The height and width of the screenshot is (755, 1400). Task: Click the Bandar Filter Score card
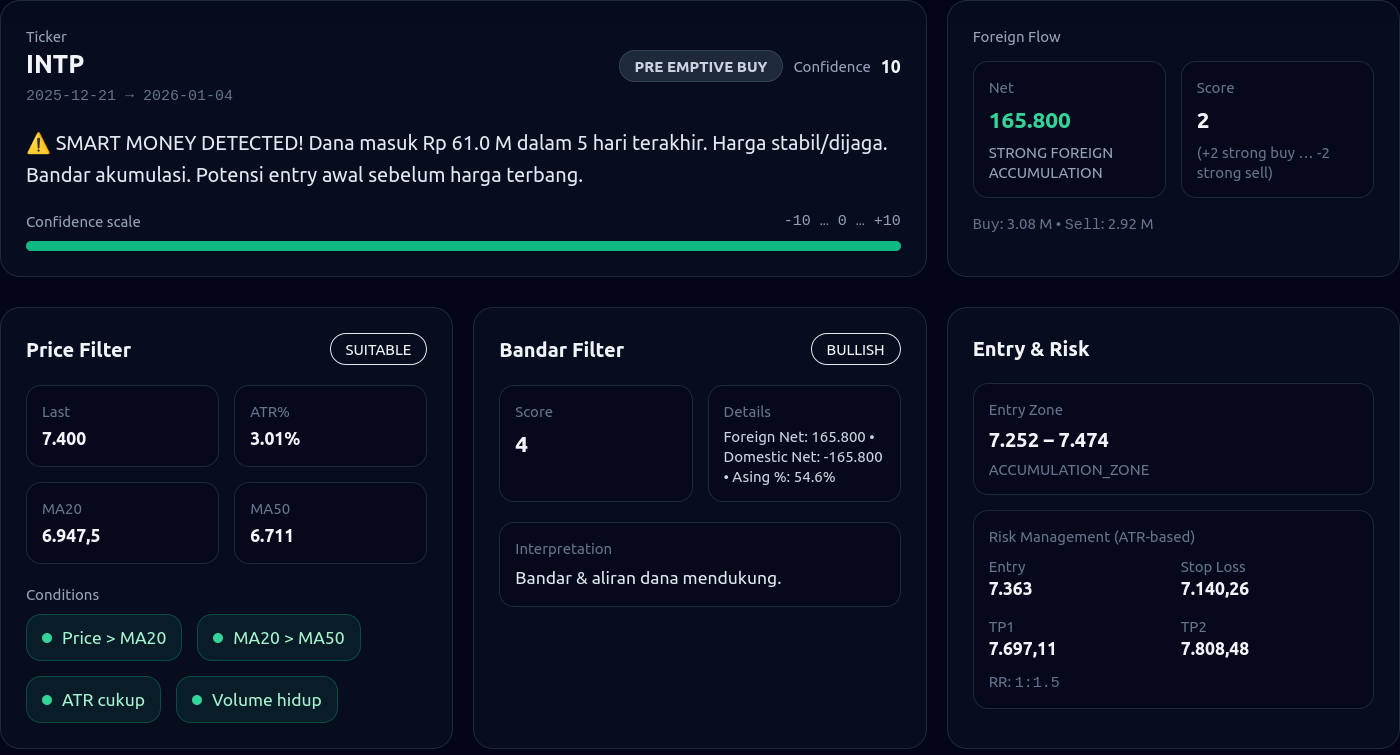[595, 443]
